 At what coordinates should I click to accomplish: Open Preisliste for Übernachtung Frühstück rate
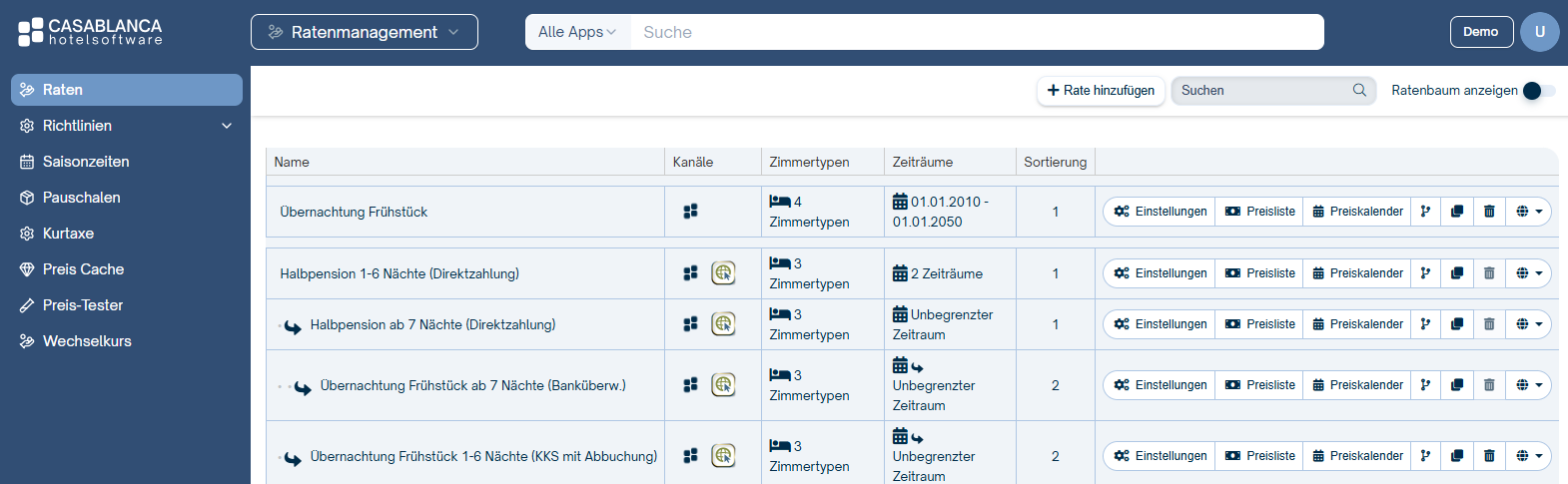pyautogui.click(x=1259, y=212)
